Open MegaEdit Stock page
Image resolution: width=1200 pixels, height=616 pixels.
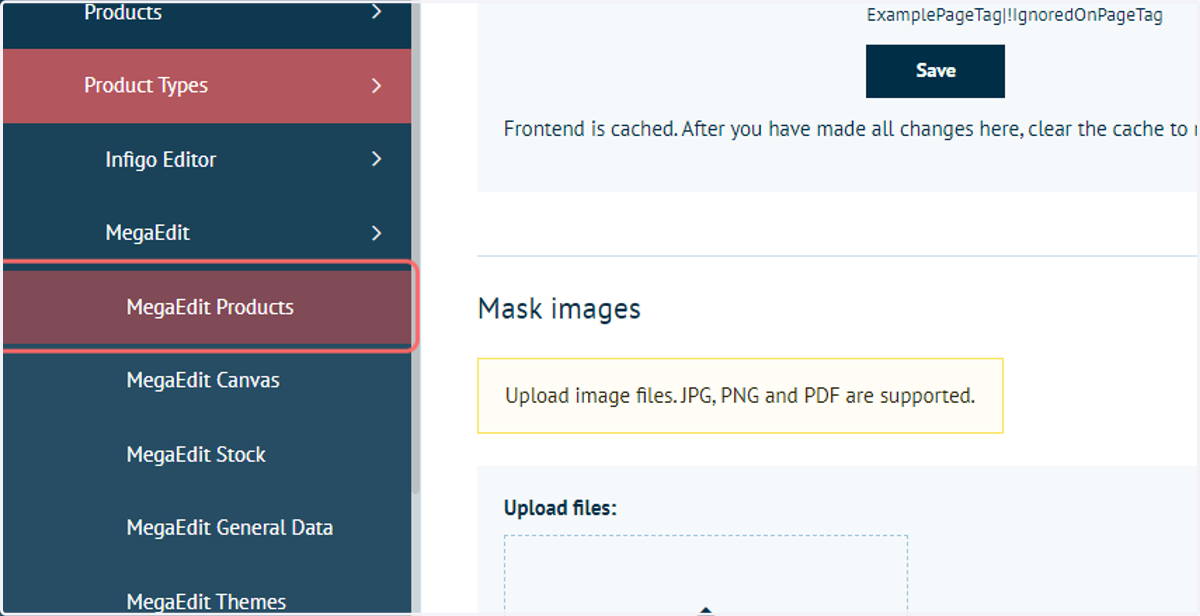click(207, 454)
